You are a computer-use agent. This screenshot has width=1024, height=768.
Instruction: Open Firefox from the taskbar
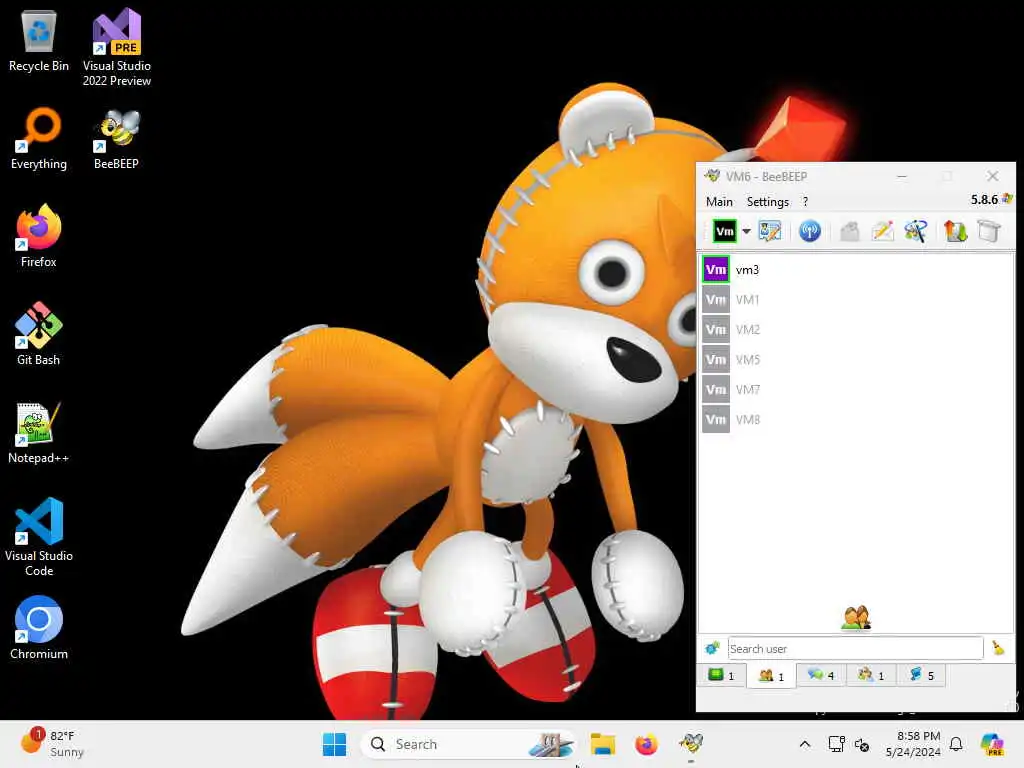coord(646,744)
